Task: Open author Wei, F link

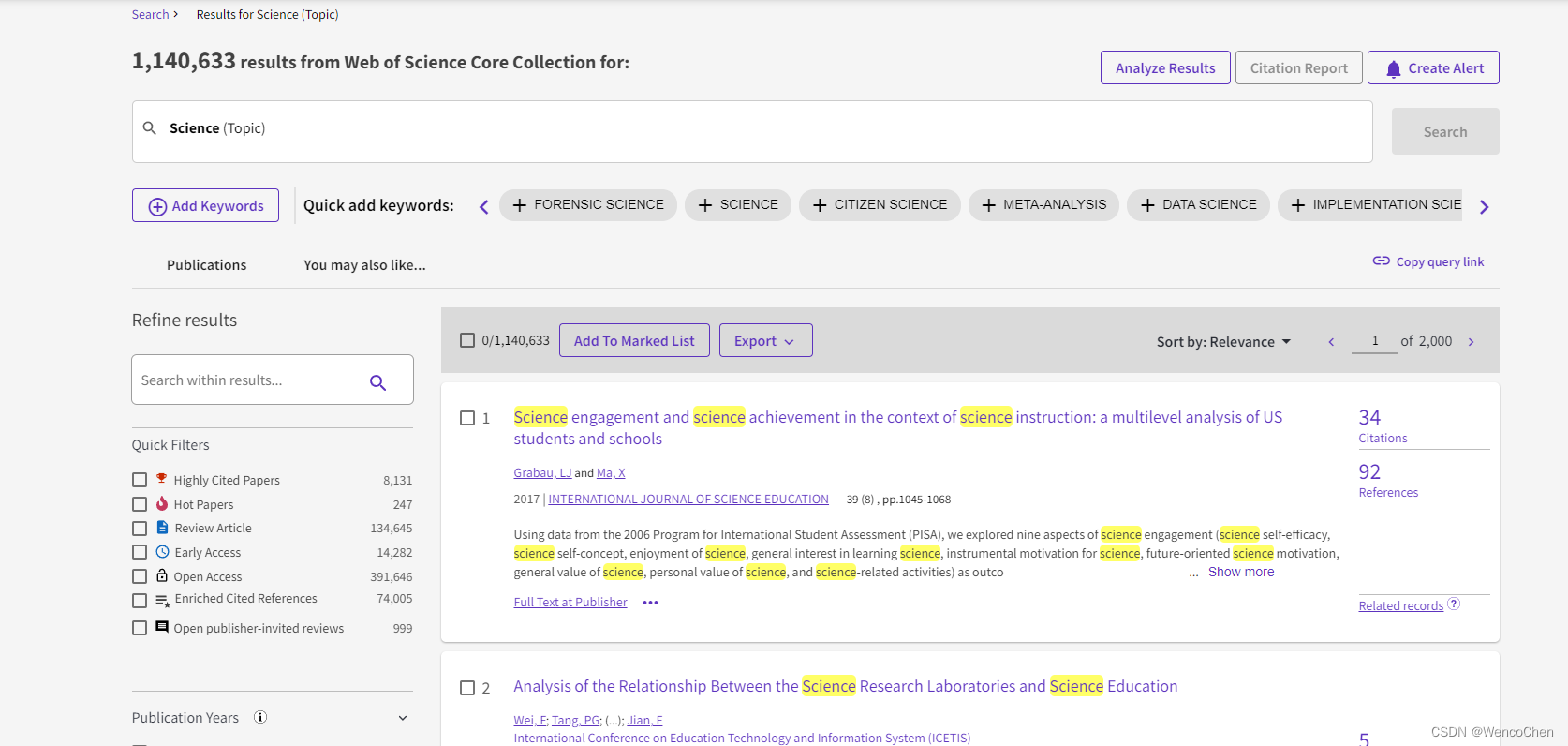Action: pos(530,721)
